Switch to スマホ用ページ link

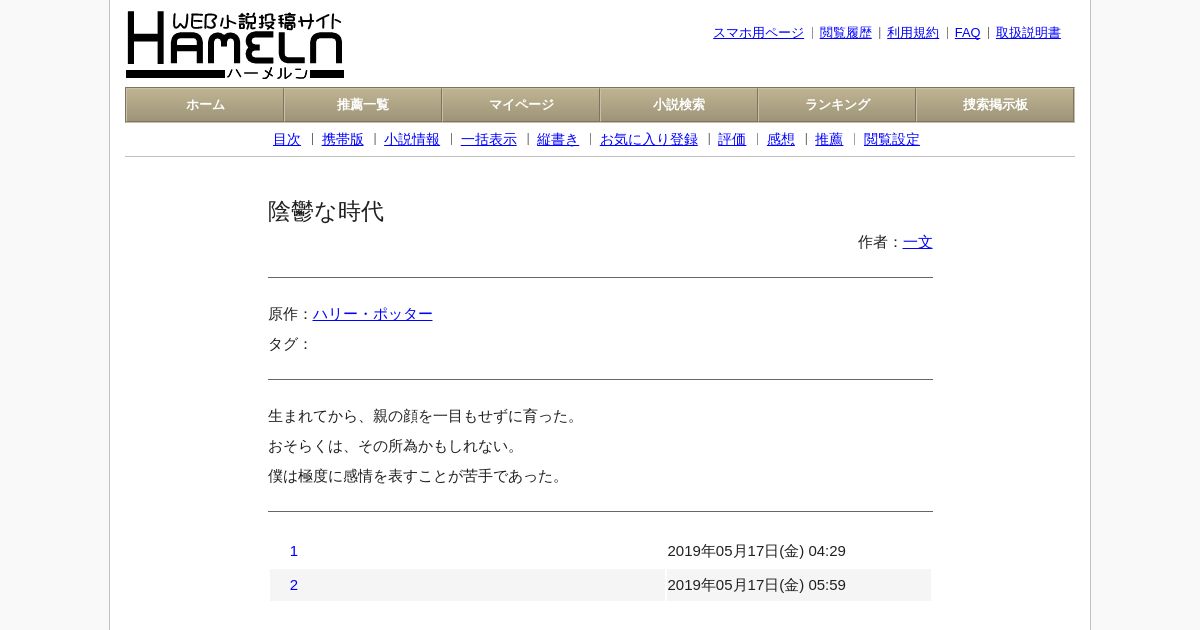pos(758,33)
